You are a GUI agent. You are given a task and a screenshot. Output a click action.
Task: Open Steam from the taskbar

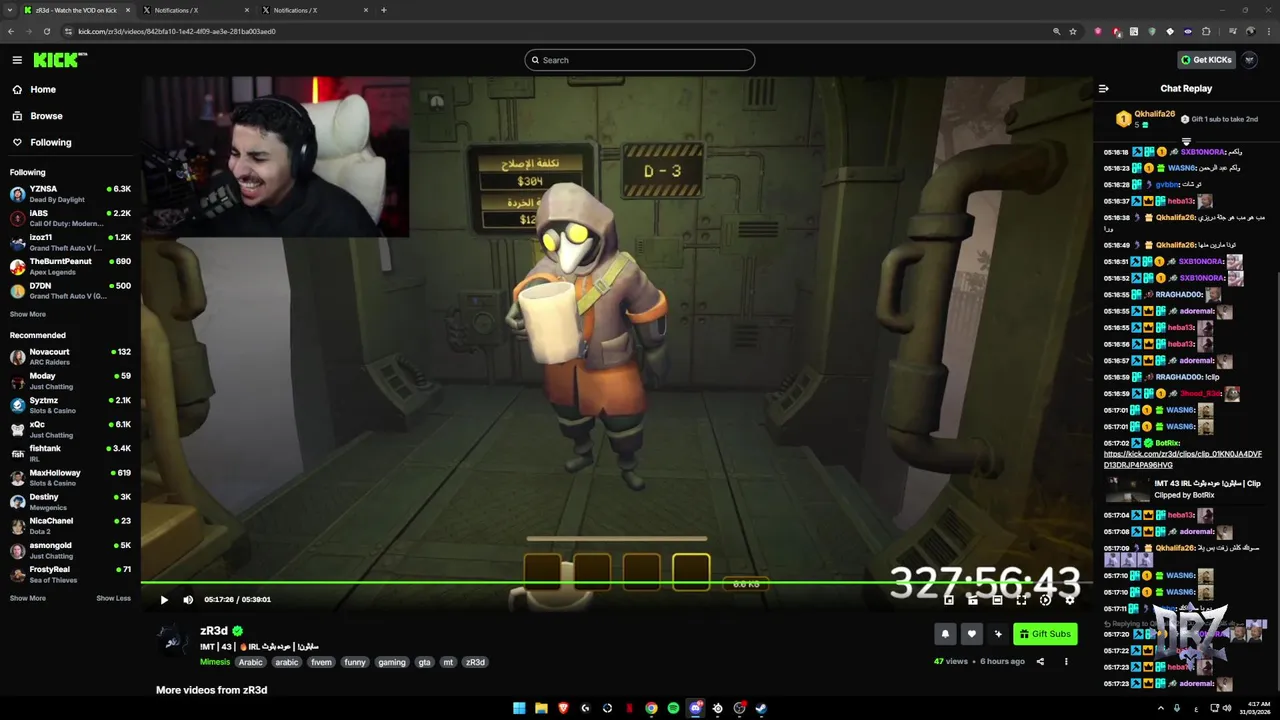click(x=761, y=708)
